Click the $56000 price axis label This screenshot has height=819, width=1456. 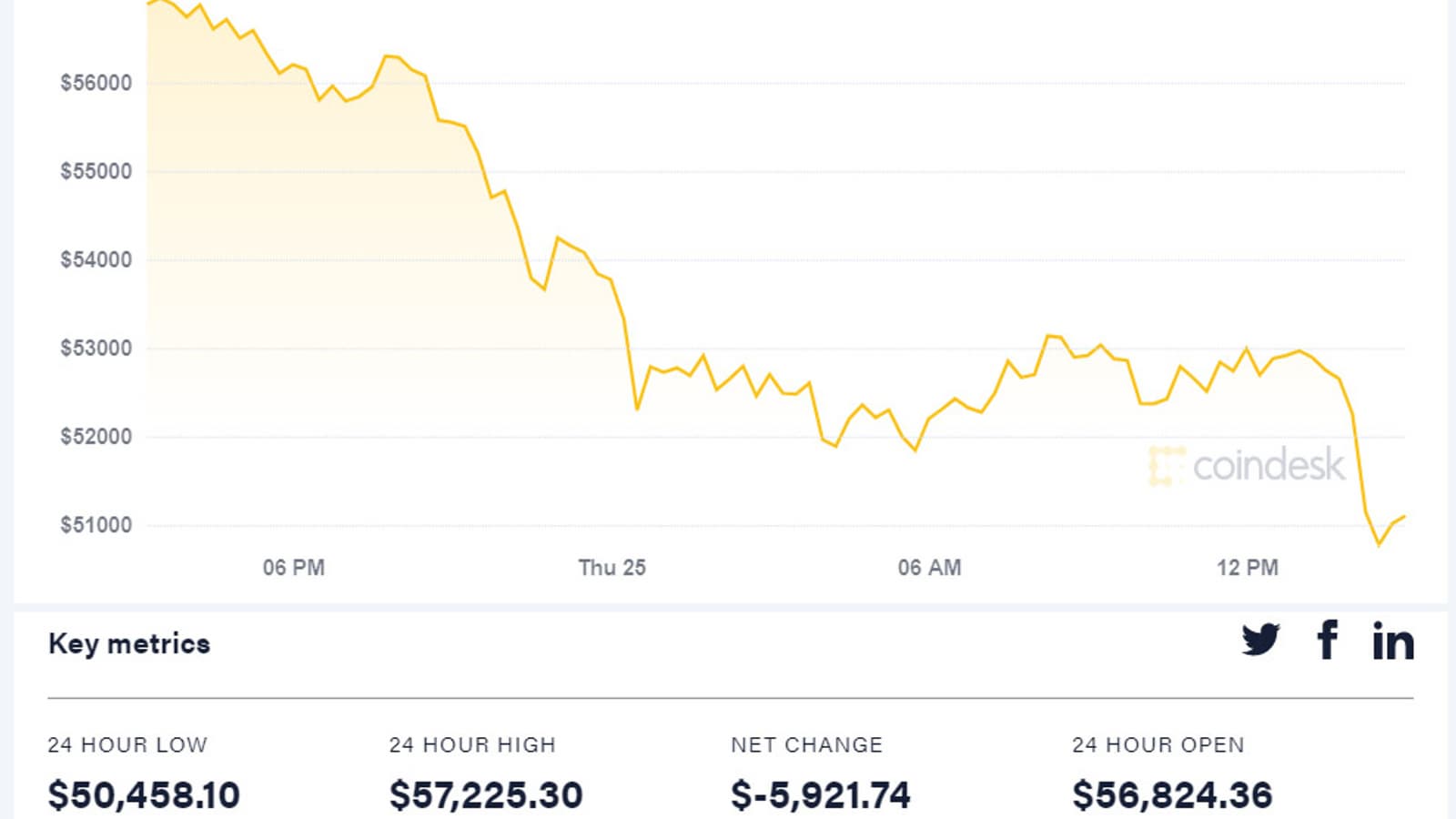(x=96, y=83)
